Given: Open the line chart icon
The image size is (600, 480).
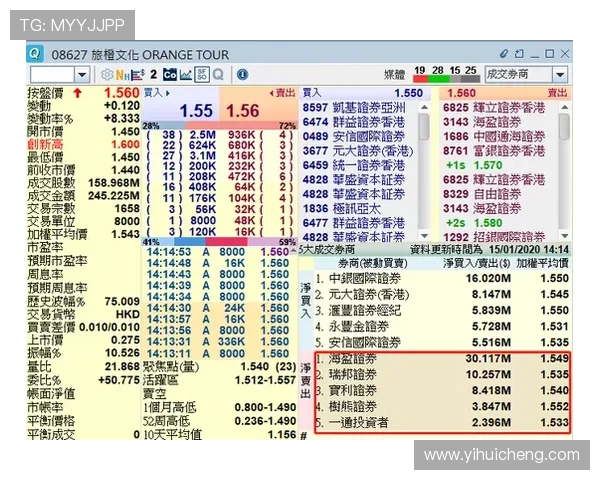Looking at the screenshot, I should tap(186, 75).
